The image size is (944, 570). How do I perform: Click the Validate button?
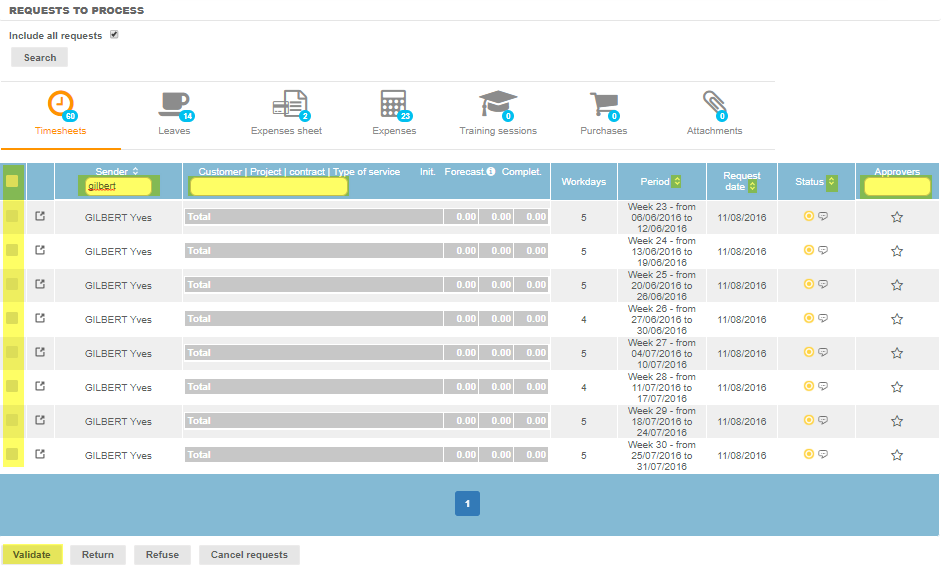pos(32,555)
